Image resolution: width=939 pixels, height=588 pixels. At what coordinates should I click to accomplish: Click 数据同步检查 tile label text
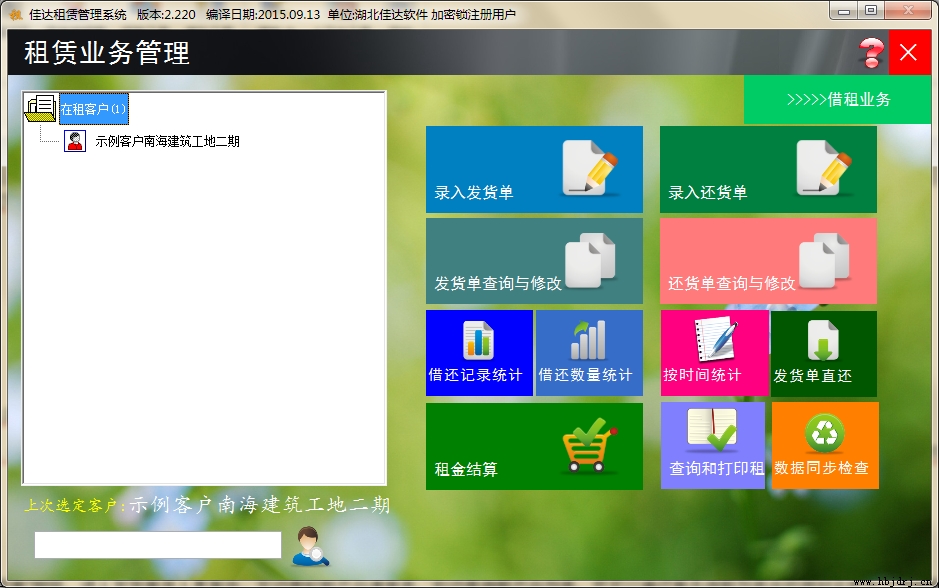(821, 468)
